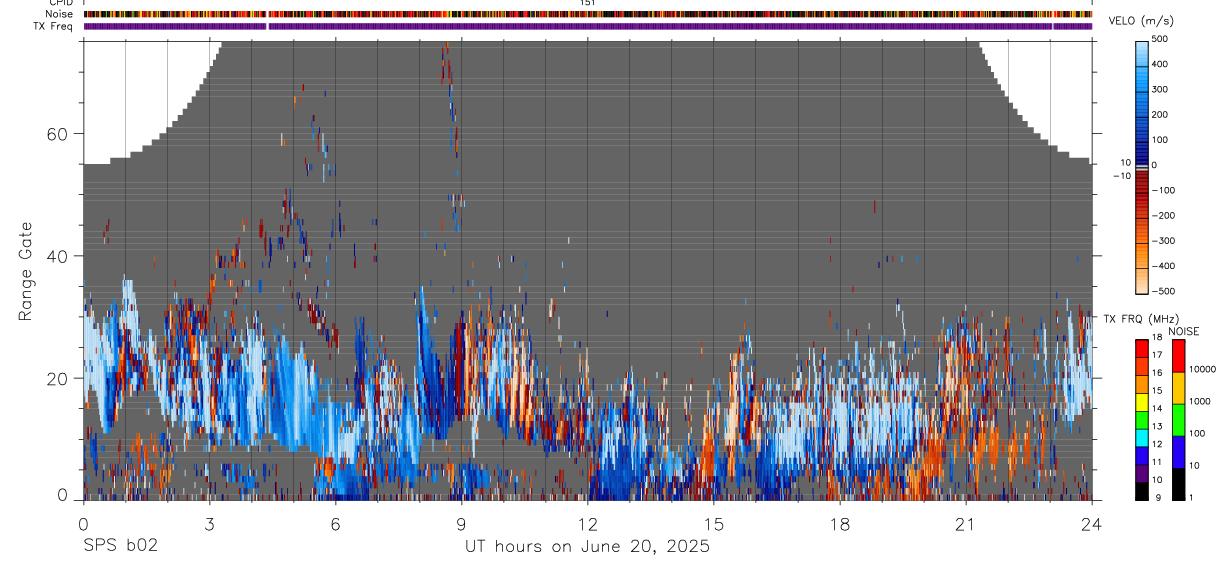Click the 24 tick label on the UT hours axis

click(1092, 523)
